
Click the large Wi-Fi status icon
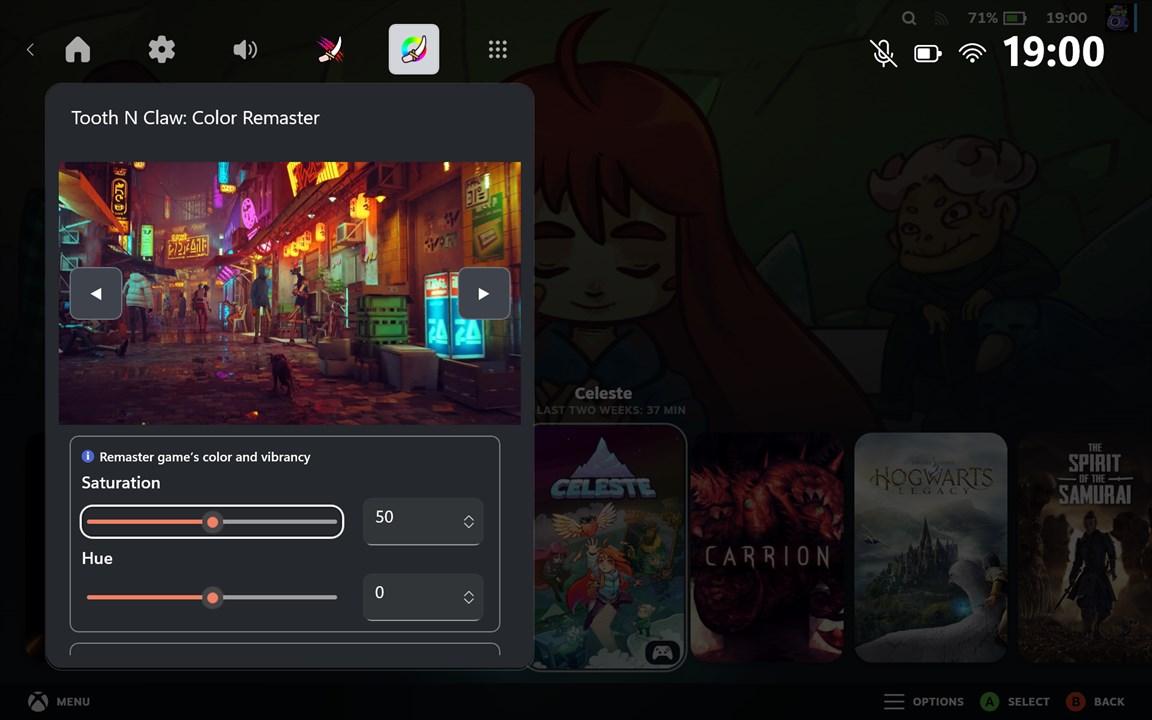tap(972, 53)
